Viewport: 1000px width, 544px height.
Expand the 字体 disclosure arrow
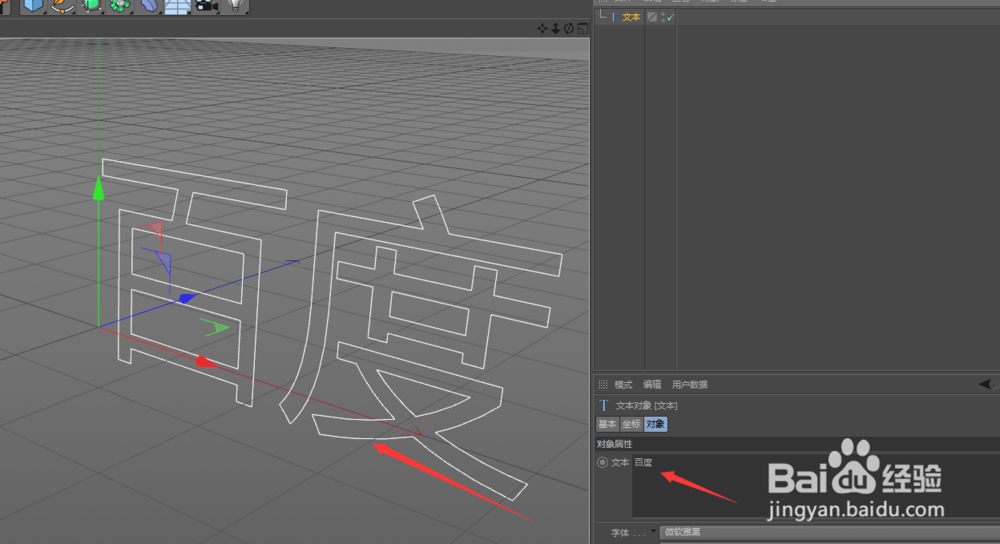point(653,531)
